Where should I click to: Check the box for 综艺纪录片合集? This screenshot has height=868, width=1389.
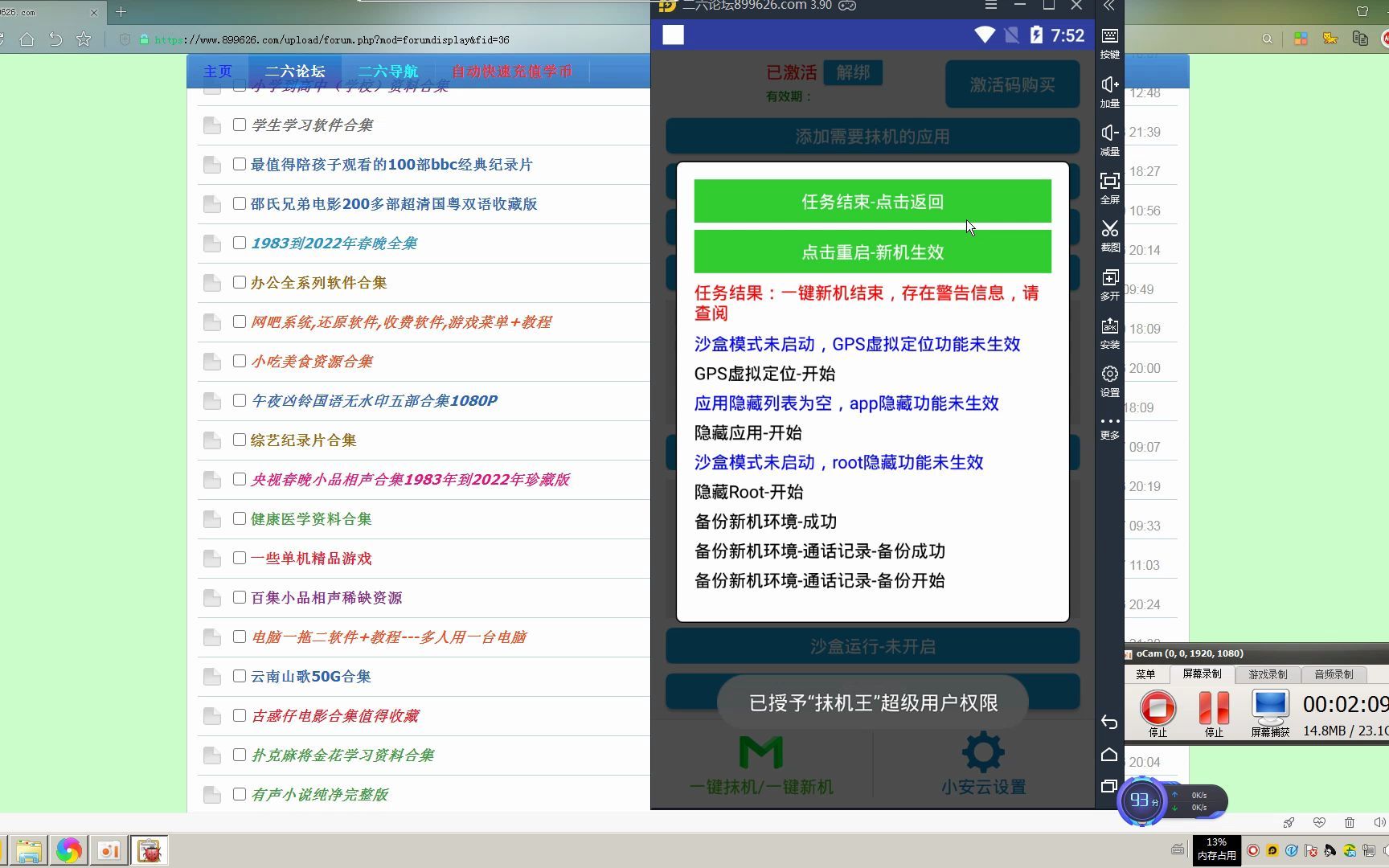(239, 440)
